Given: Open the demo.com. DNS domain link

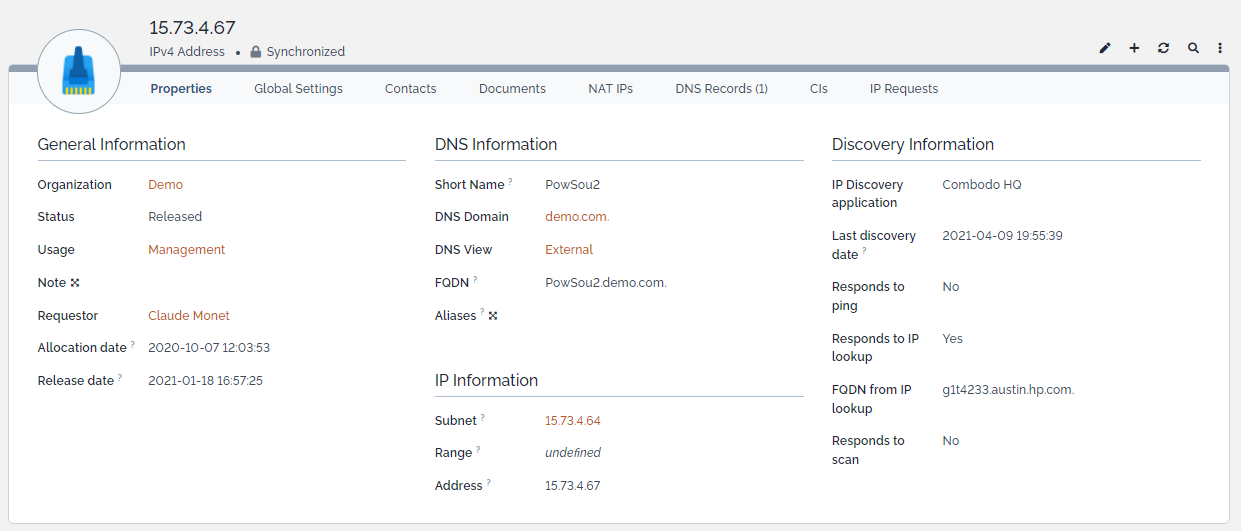Looking at the screenshot, I should pyautogui.click(x=577, y=217).
